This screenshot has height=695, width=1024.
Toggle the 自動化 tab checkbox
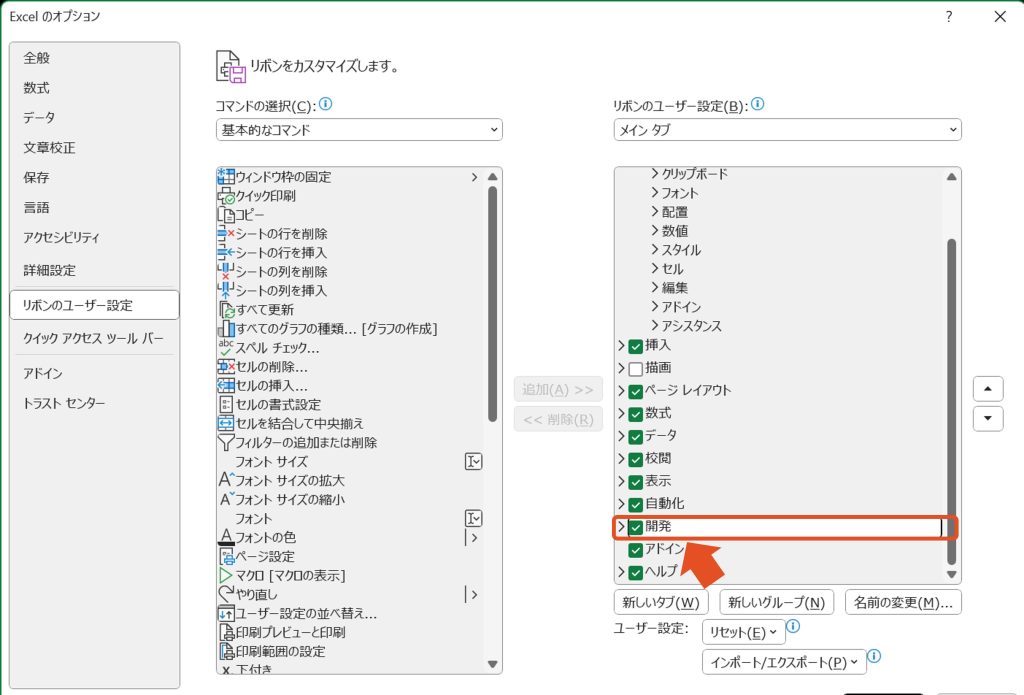[635, 504]
